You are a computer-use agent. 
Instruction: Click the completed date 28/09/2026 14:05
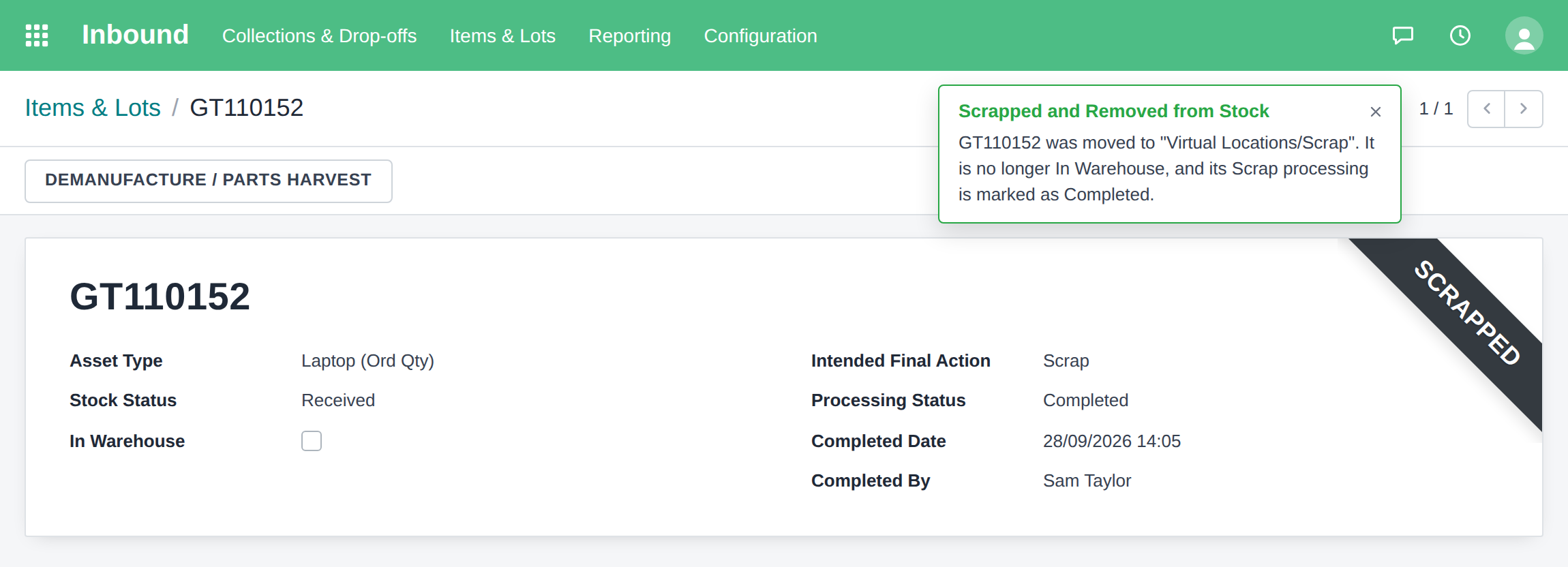click(x=1111, y=441)
